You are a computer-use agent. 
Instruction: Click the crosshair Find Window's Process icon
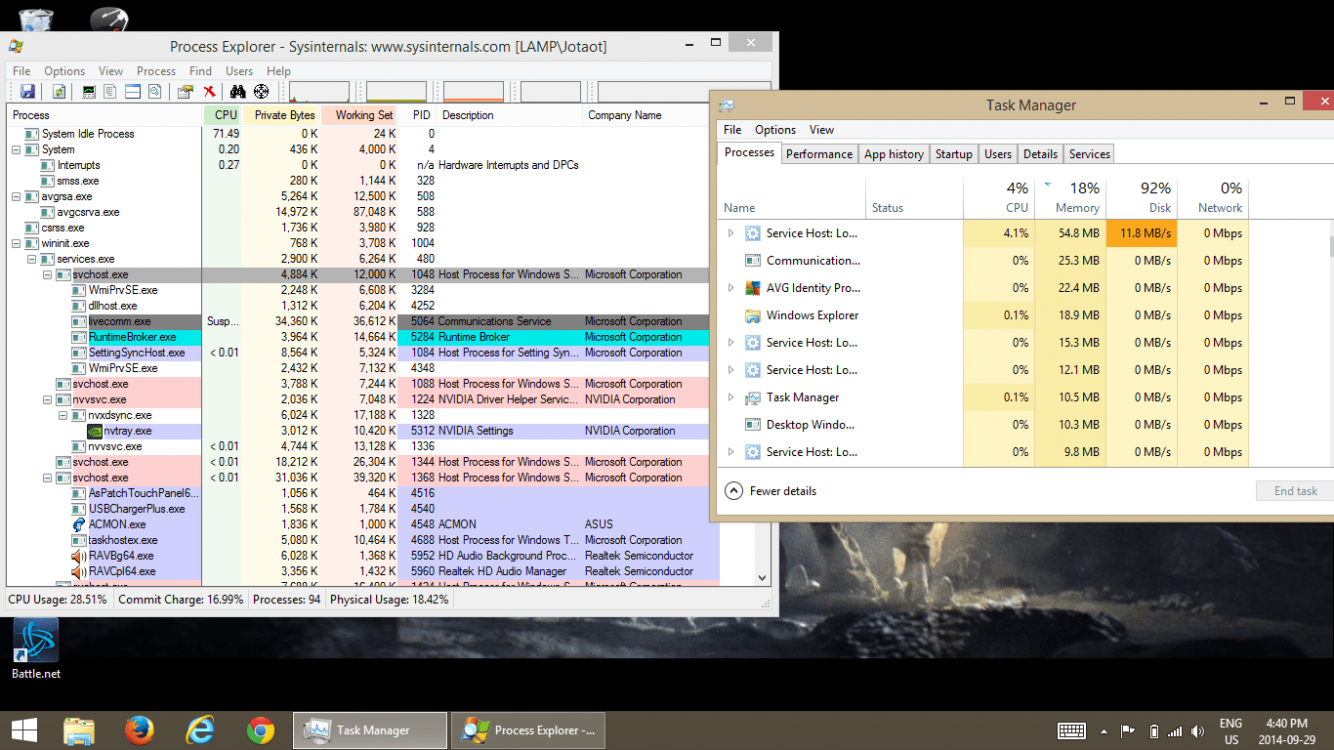[261, 92]
